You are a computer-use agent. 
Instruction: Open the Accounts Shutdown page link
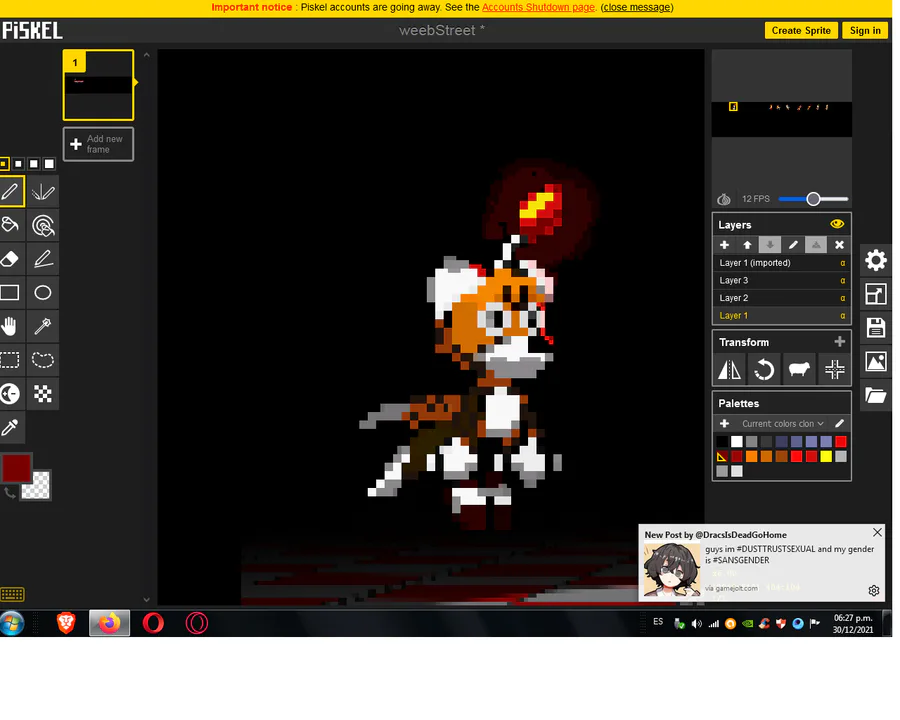(x=538, y=7)
